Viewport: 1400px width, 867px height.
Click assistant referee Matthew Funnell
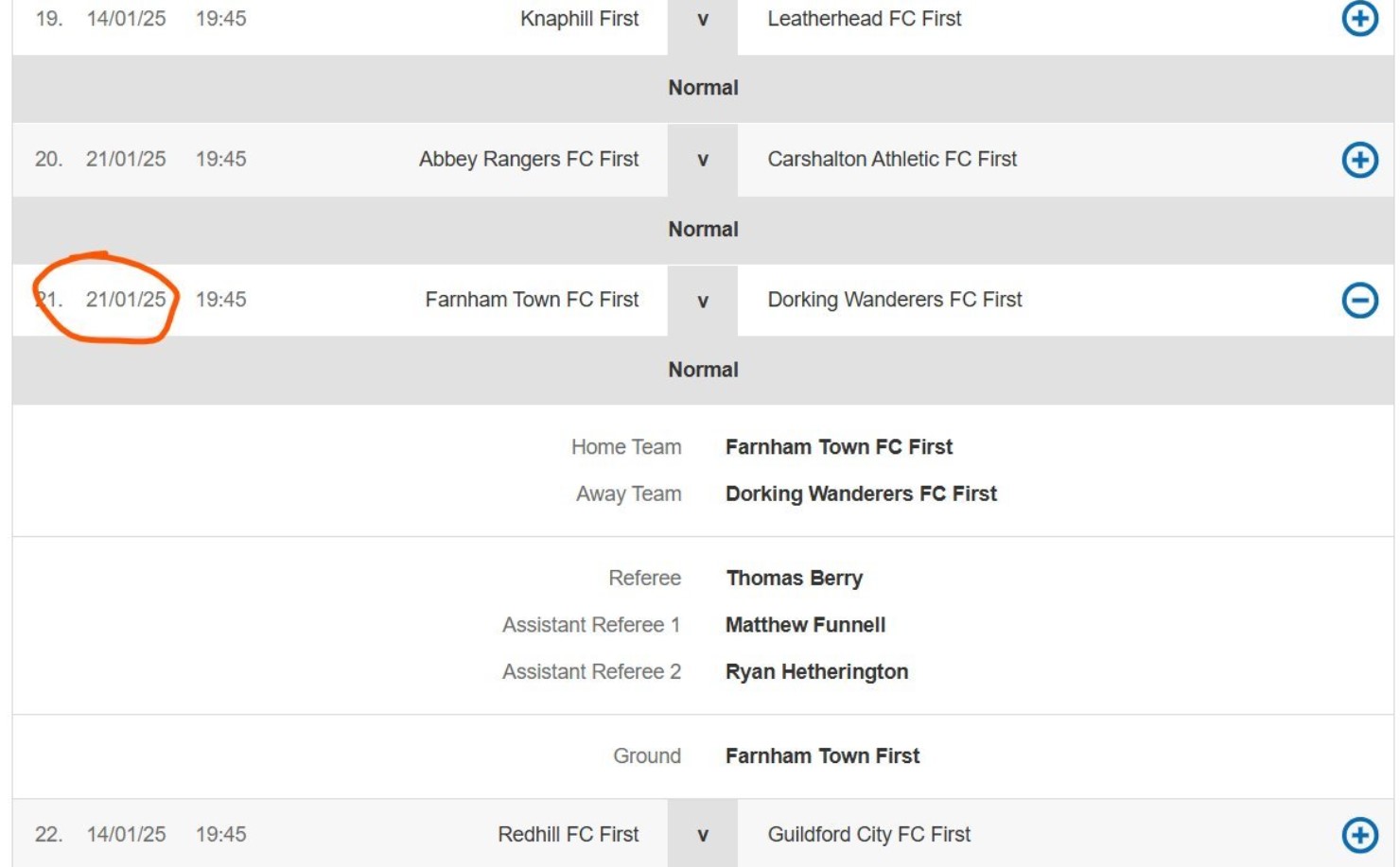(805, 625)
